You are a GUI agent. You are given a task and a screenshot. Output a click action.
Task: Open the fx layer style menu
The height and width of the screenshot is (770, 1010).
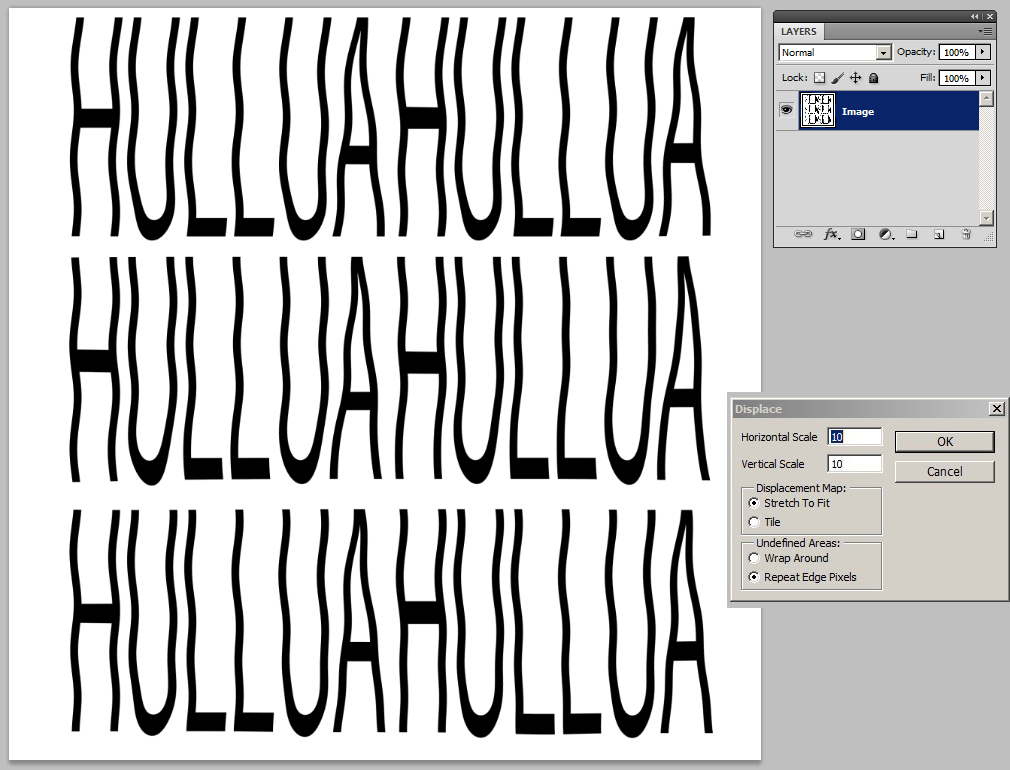tap(832, 235)
